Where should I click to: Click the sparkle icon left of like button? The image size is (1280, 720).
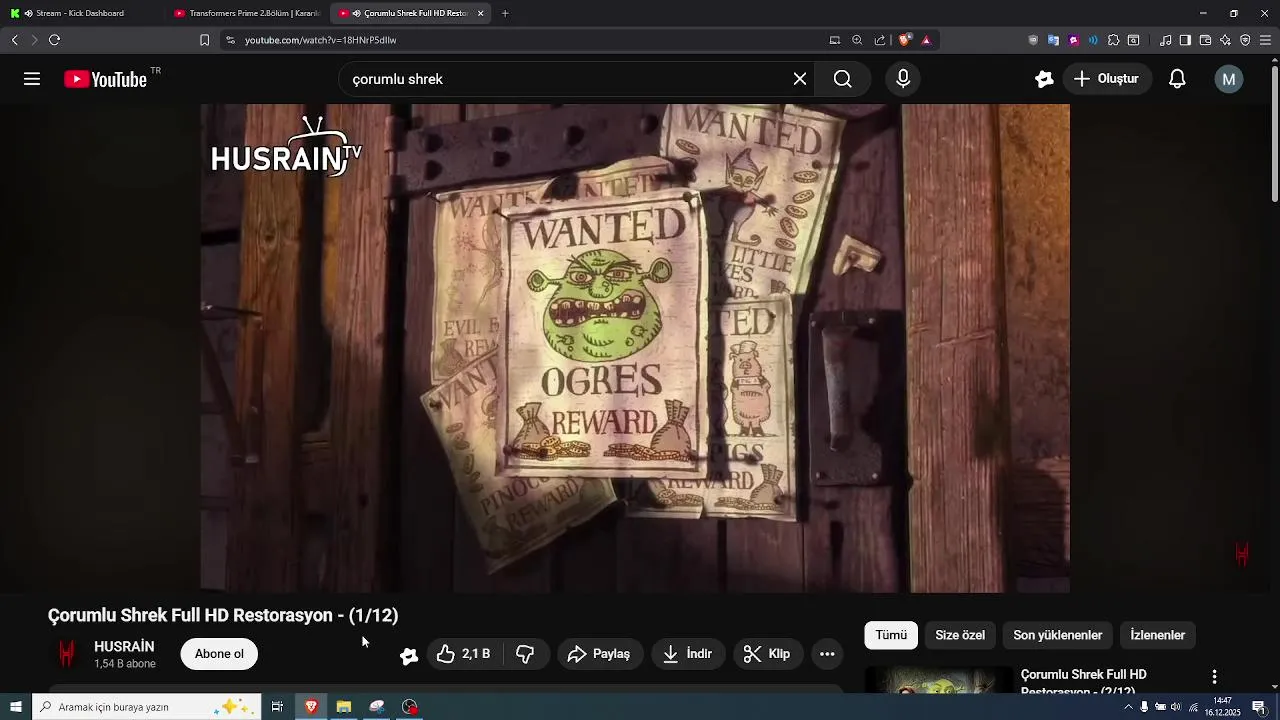click(408, 655)
